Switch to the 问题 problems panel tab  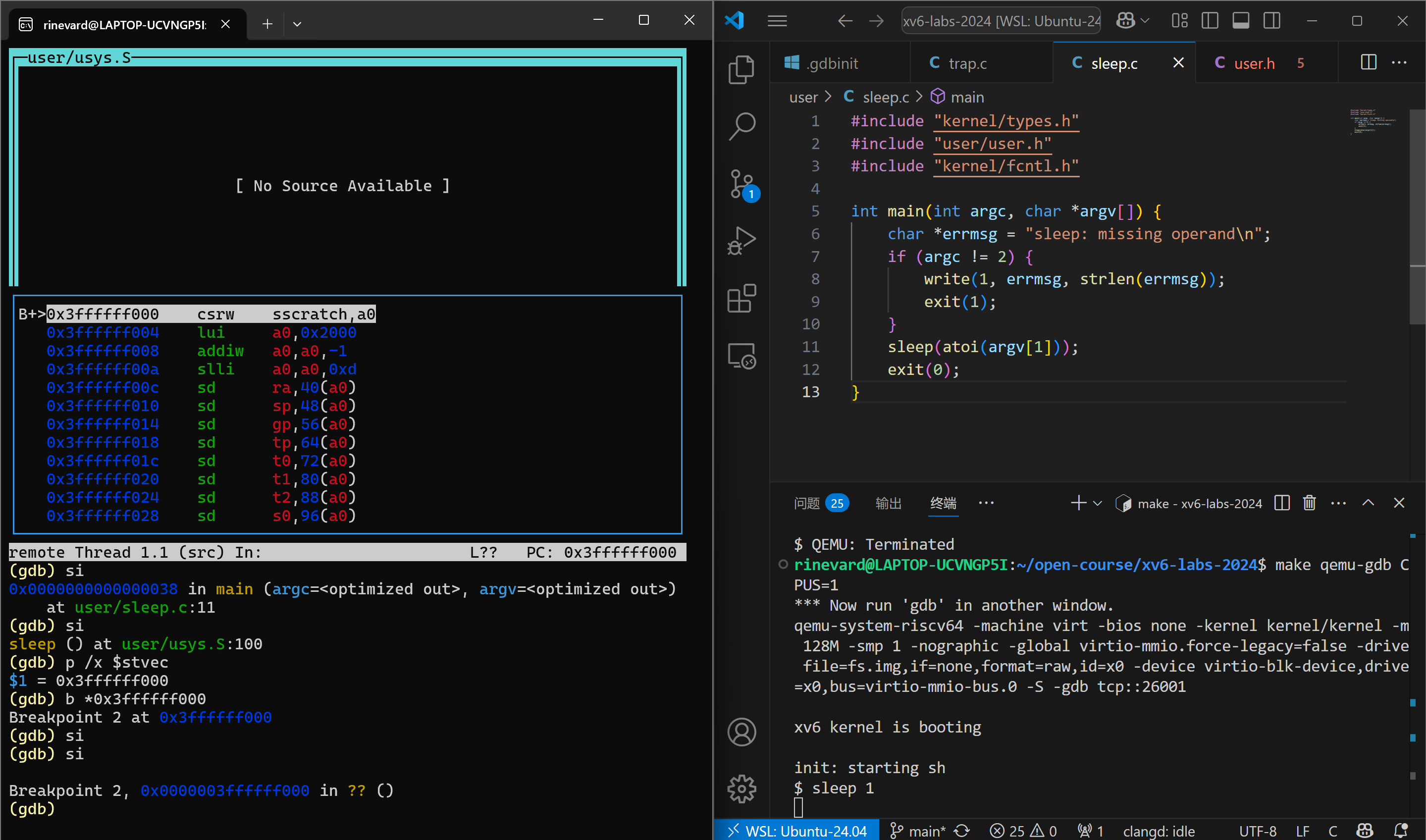[x=807, y=503]
